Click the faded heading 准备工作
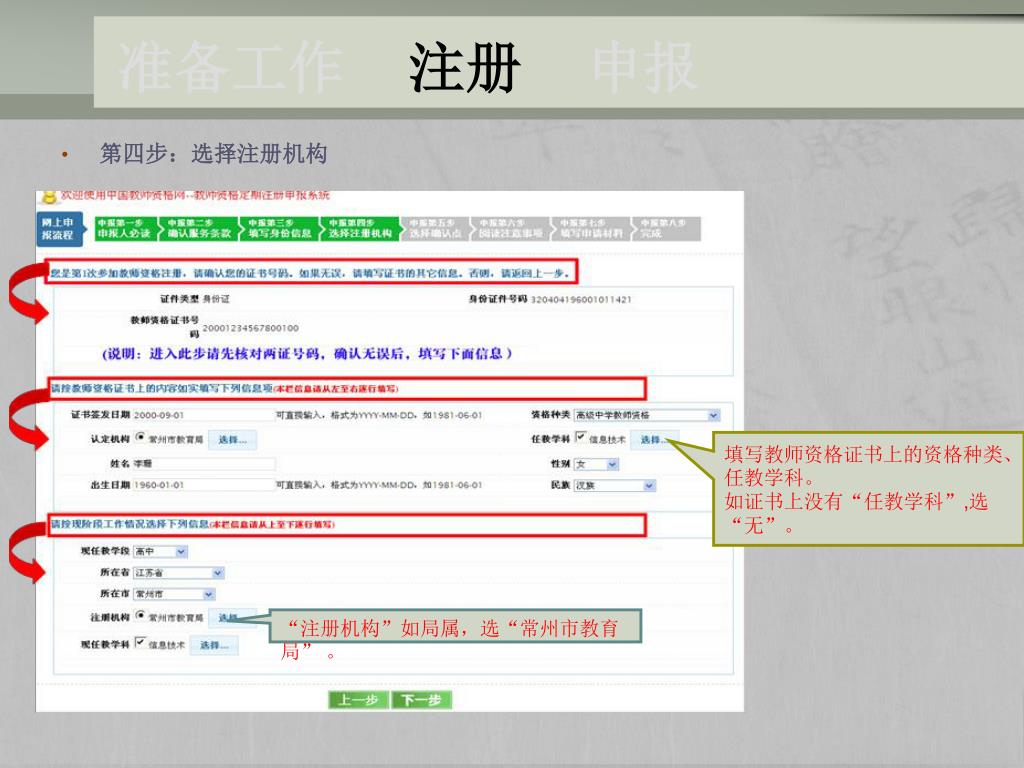This screenshot has height=768, width=1024. coord(230,67)
